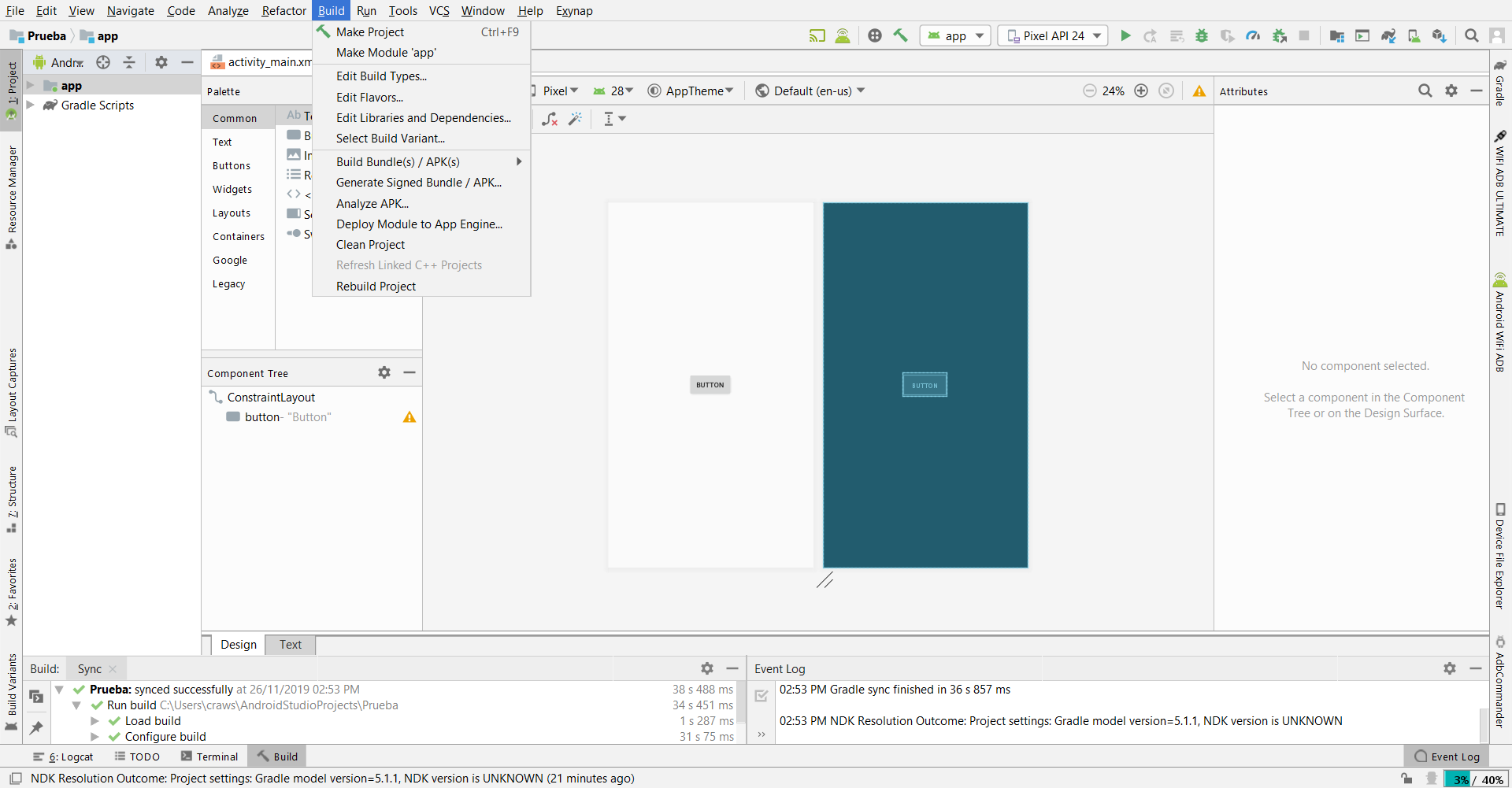This screenshot has height=788, width=1512.
Task: Open the API level 28 dropdown
Action: coord(613,91)
